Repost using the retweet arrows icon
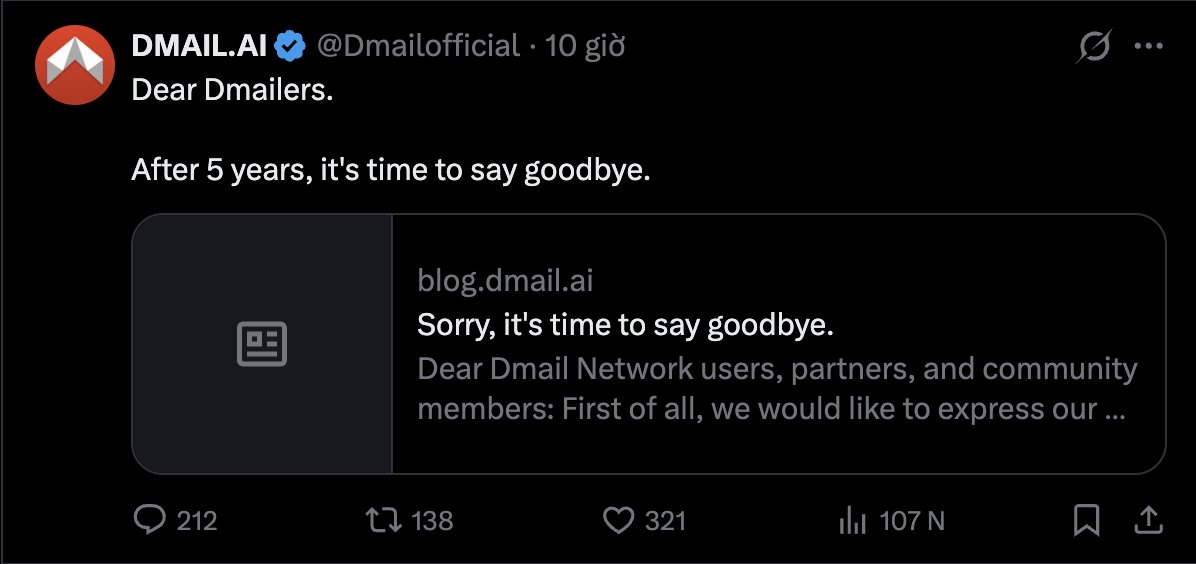Viewport: 1196px width, 564px height. 381,519
